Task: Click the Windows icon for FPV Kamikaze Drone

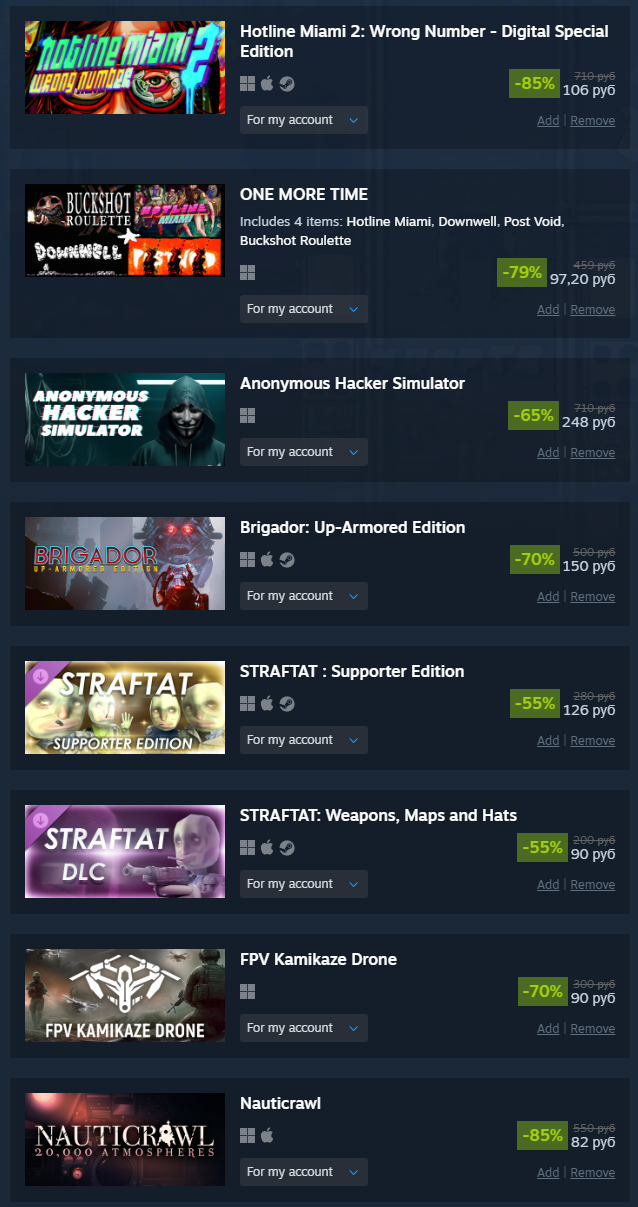Action: 248,992
